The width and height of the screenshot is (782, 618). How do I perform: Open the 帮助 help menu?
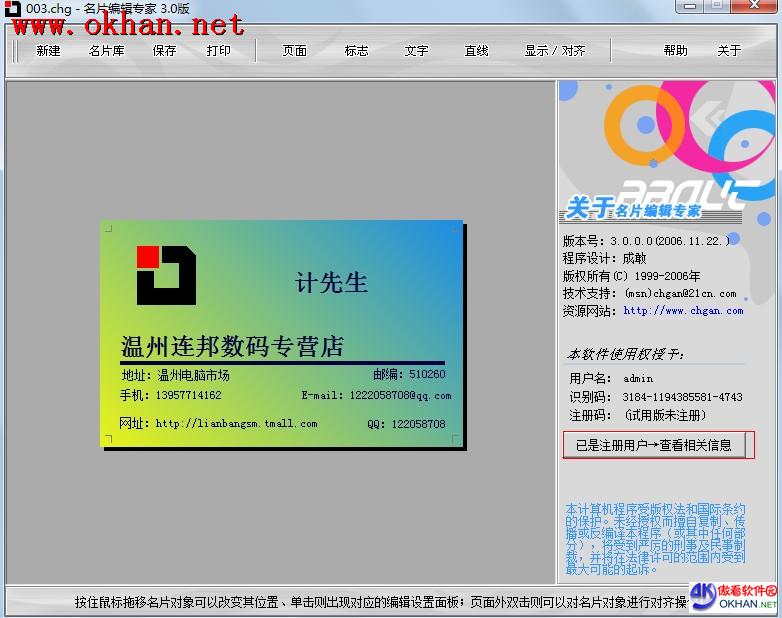tap(675, 50)
